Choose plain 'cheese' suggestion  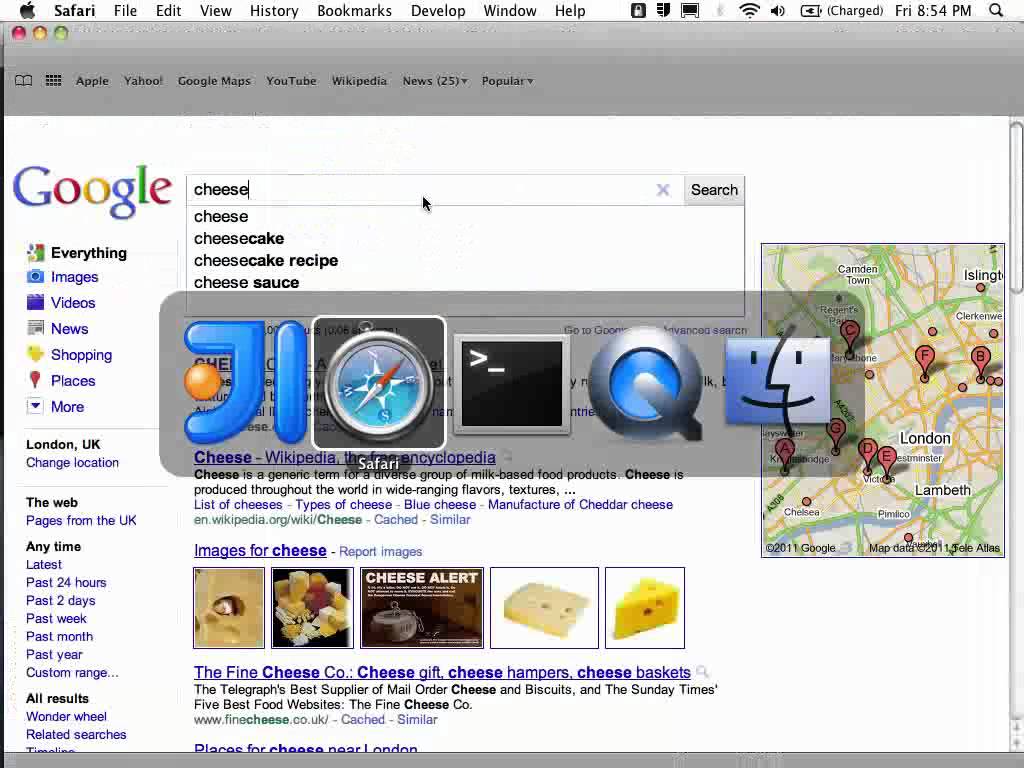[x=221, y=216]
